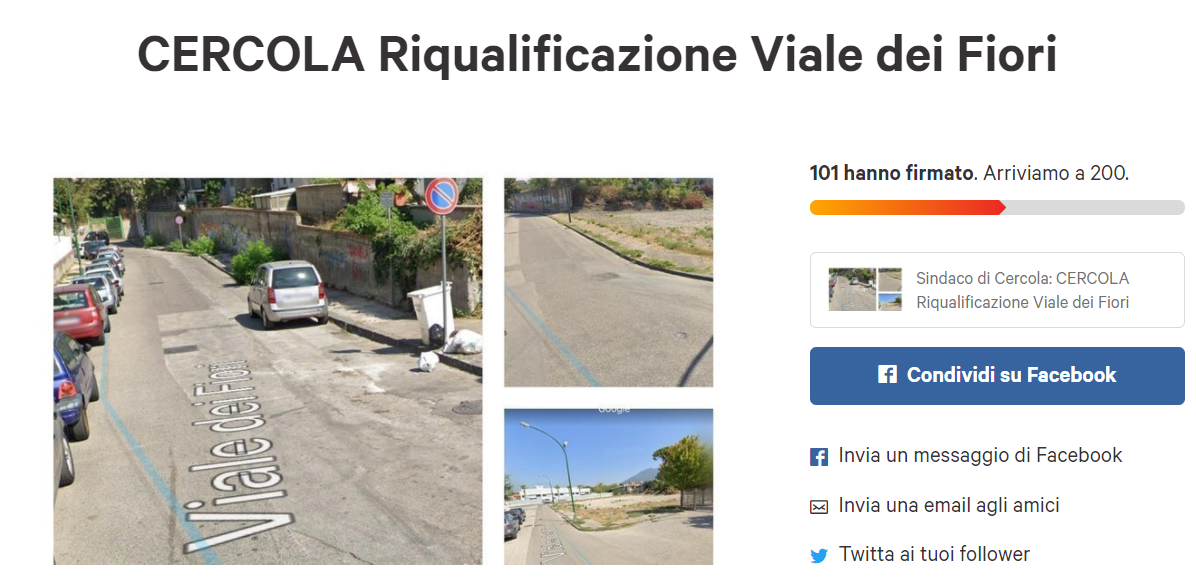The height and width of the screenshot is (582, 1196).
Task: Click the petition thumbnail in the share card
Action: point(865,290)
